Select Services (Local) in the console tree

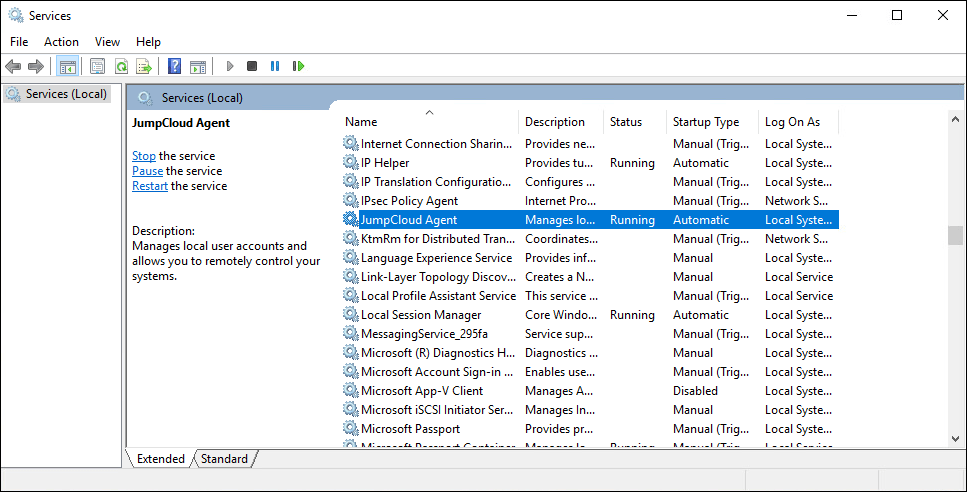57,94
